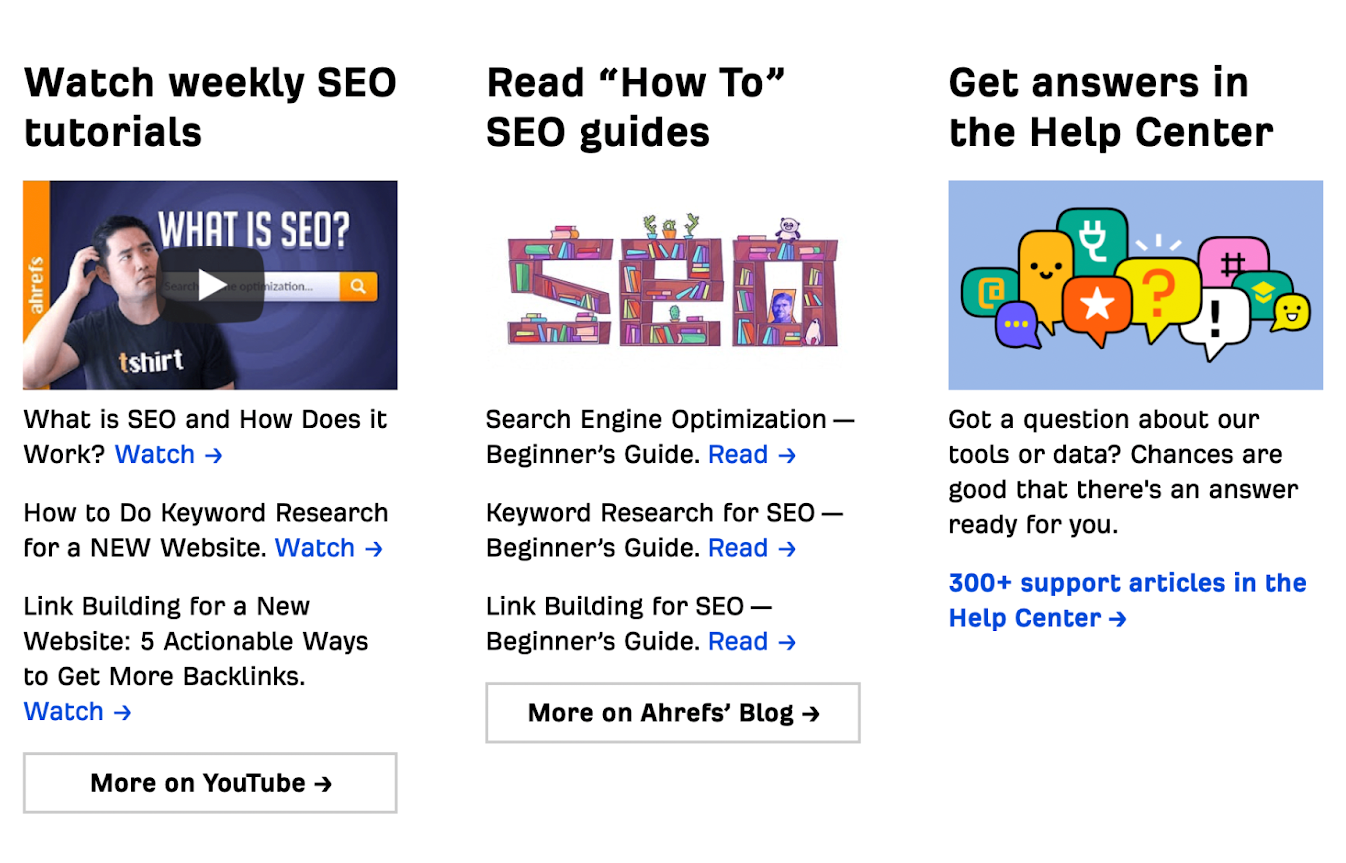The width and height of the screenshot is (1346, 863).
Task: Open More on YouTube button
Action: tap(210, 783)
